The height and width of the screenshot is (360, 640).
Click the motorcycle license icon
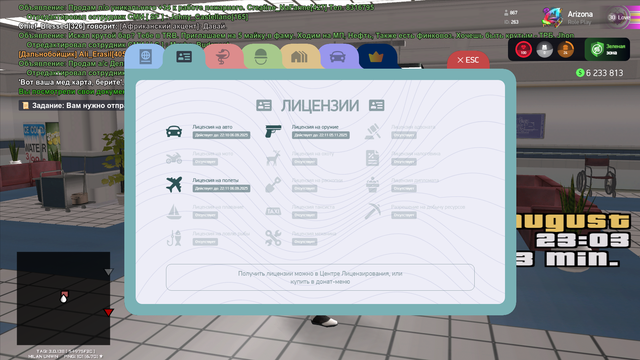[x=174, y=158]
